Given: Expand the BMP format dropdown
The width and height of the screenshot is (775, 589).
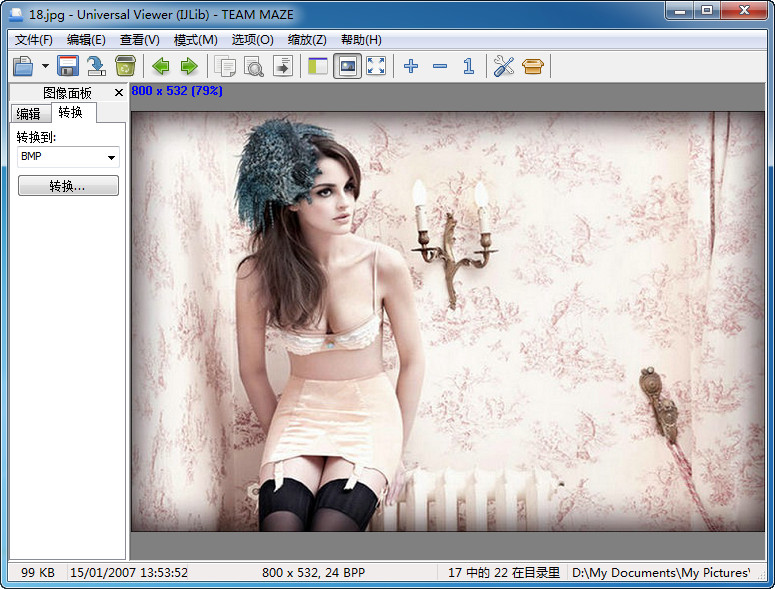Looking at the screenshot, I should tap(111, 157).
